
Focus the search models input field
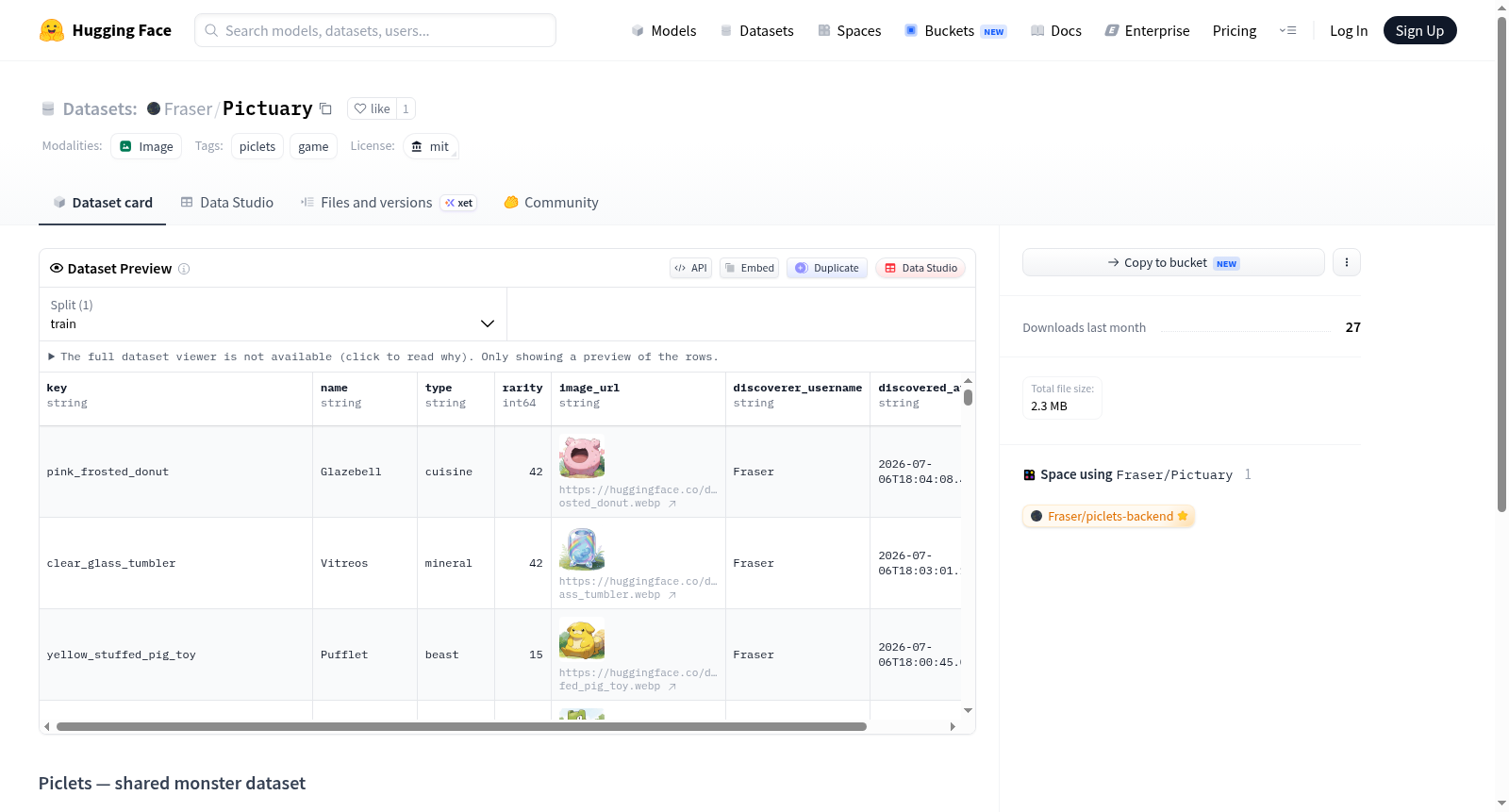pyautogui.click(x=375, y=30)
